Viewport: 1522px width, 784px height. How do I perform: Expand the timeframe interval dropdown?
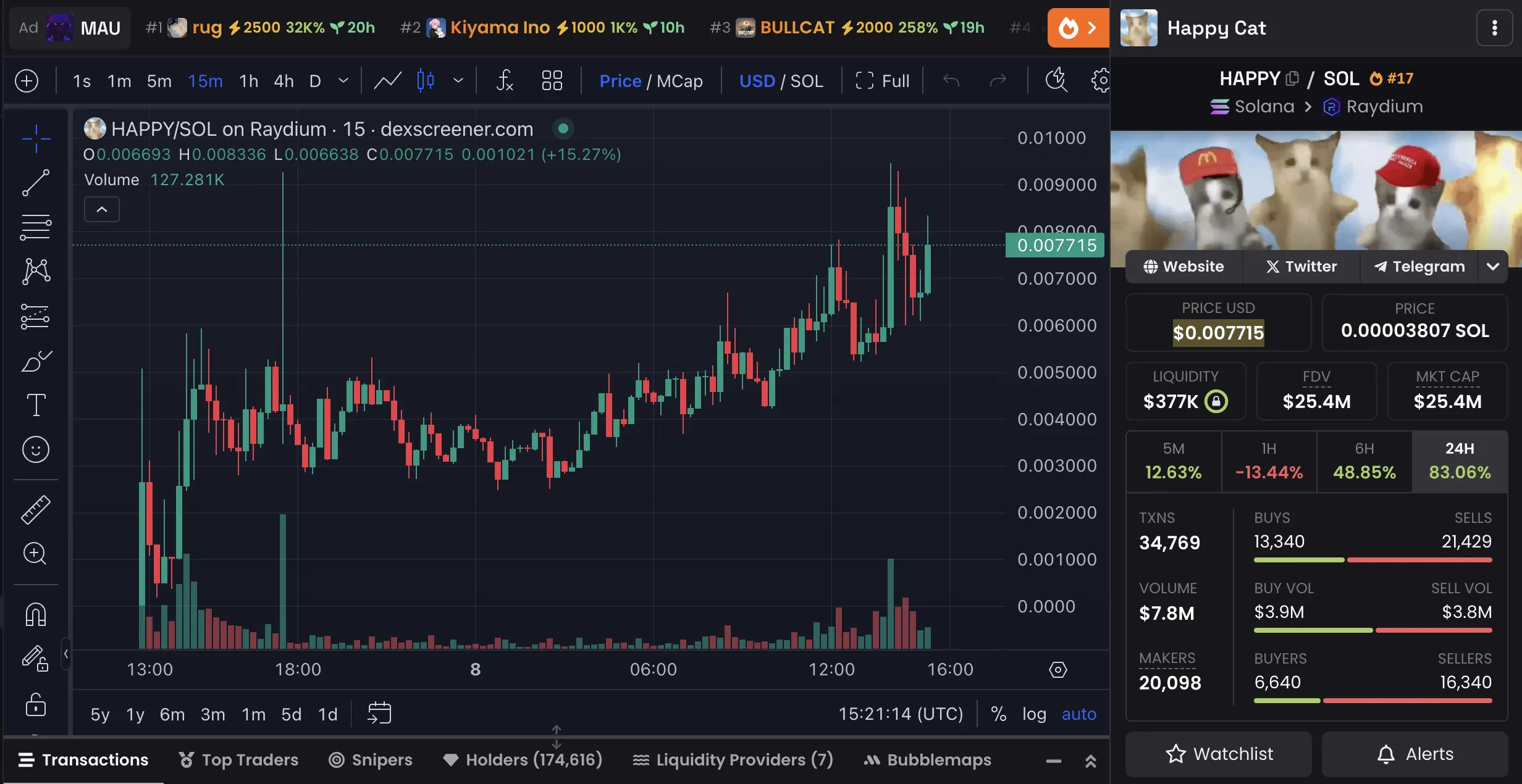tap(343, 81)
